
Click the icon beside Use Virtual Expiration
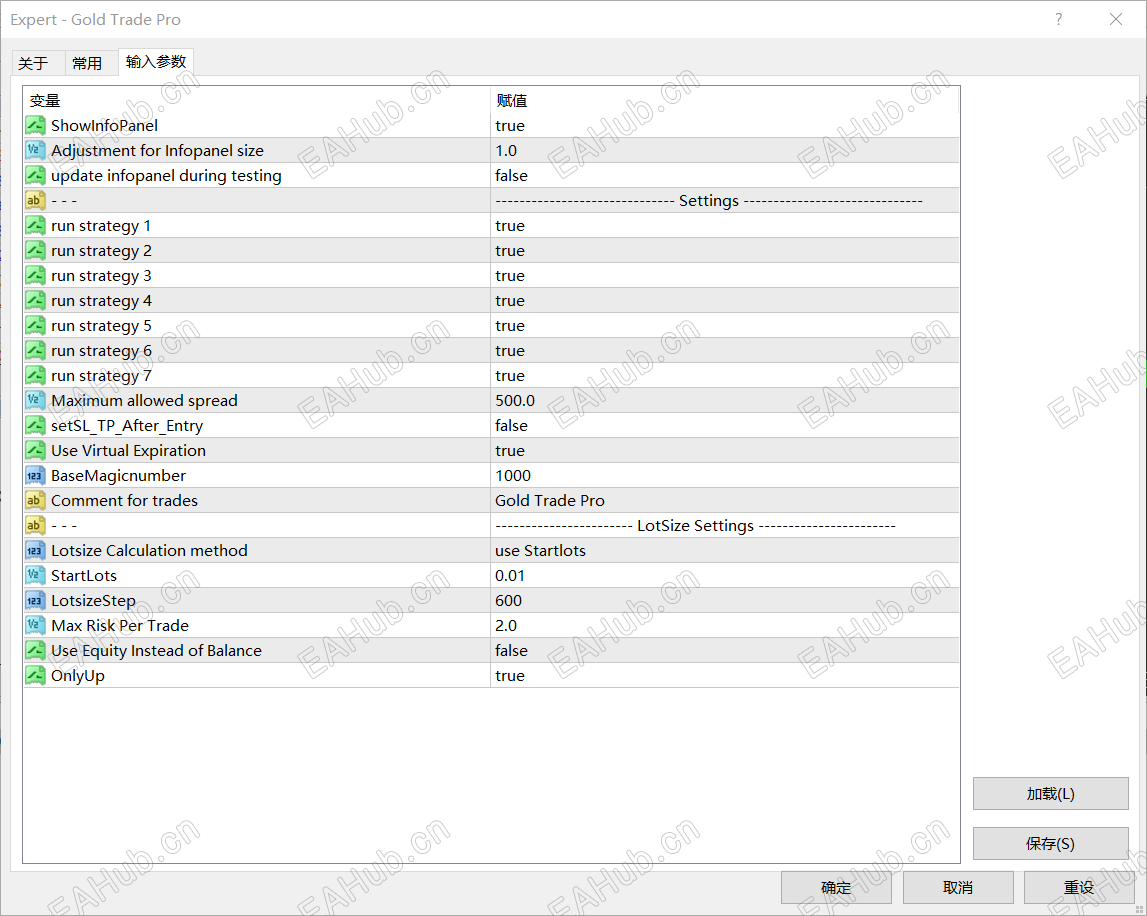pyautogui.click(x=35, y=450)
